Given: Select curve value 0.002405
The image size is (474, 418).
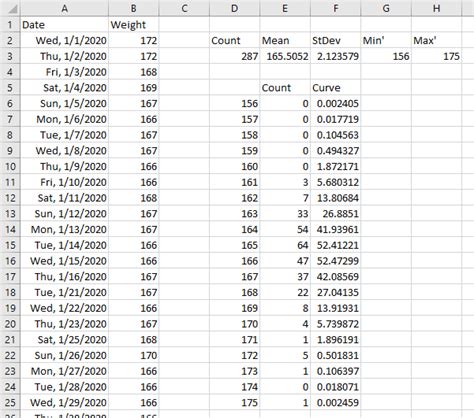Looking at the screenshot, I should pos(335,103).
